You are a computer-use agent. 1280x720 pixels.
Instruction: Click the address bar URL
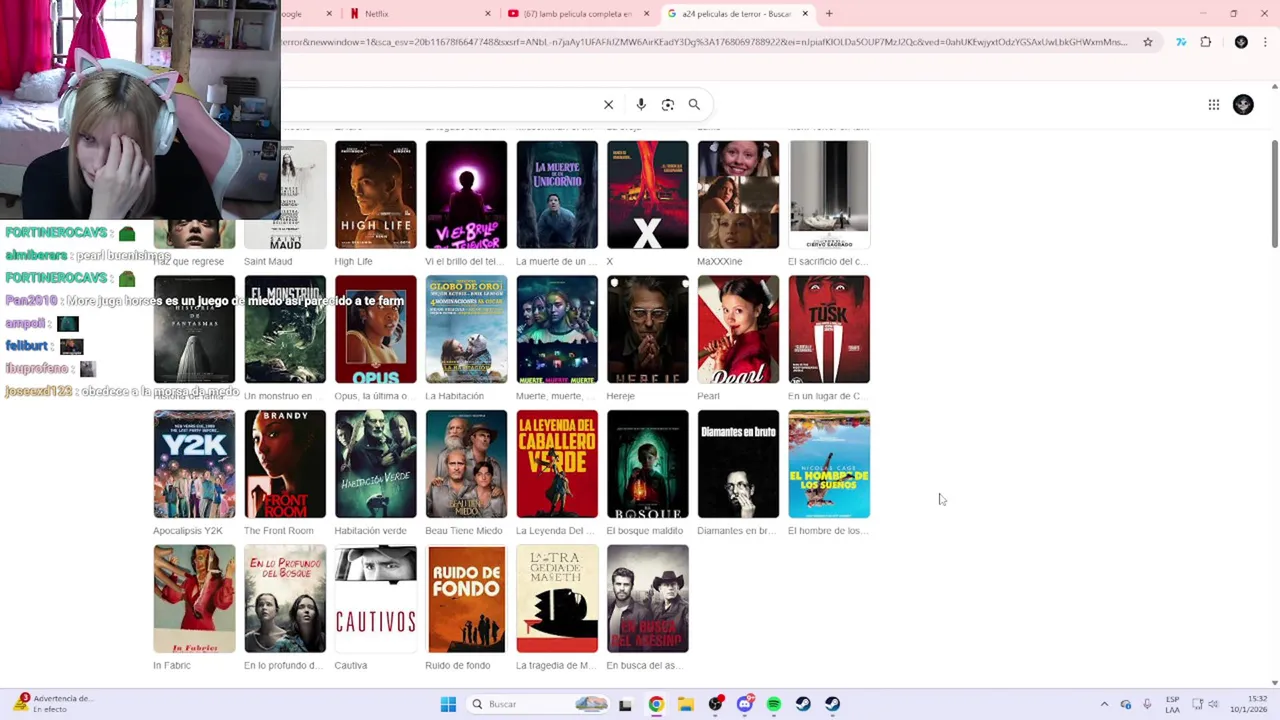[x=705, y=42]
